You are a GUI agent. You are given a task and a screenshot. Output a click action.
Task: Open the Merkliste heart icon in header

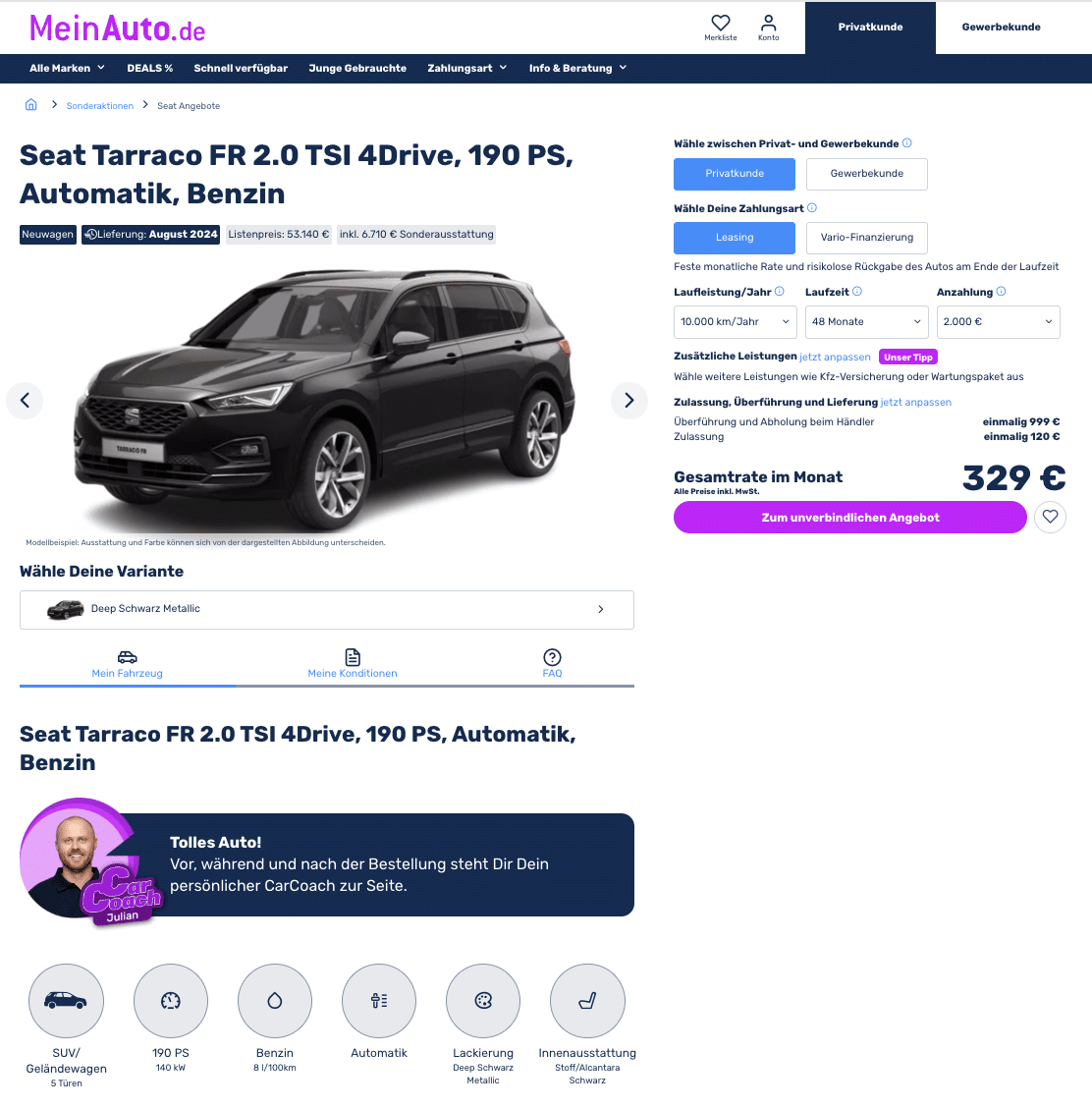720,28
